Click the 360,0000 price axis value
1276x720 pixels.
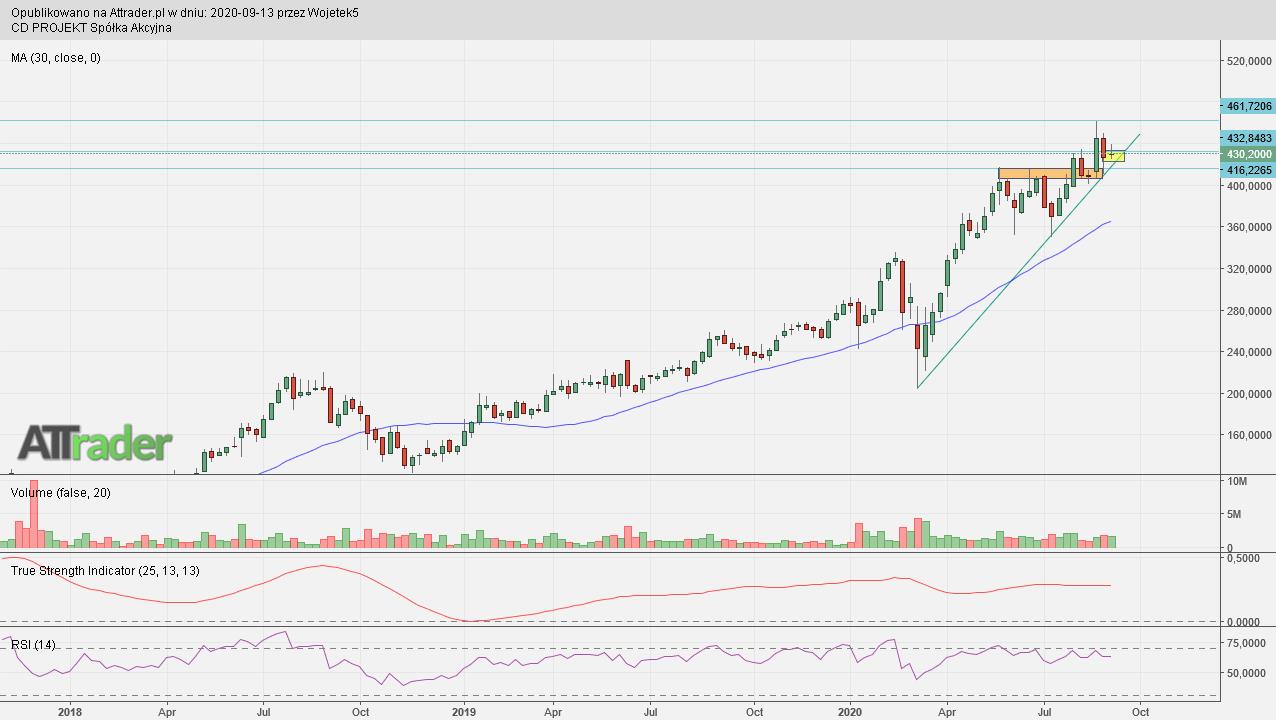coord(1249,227)
